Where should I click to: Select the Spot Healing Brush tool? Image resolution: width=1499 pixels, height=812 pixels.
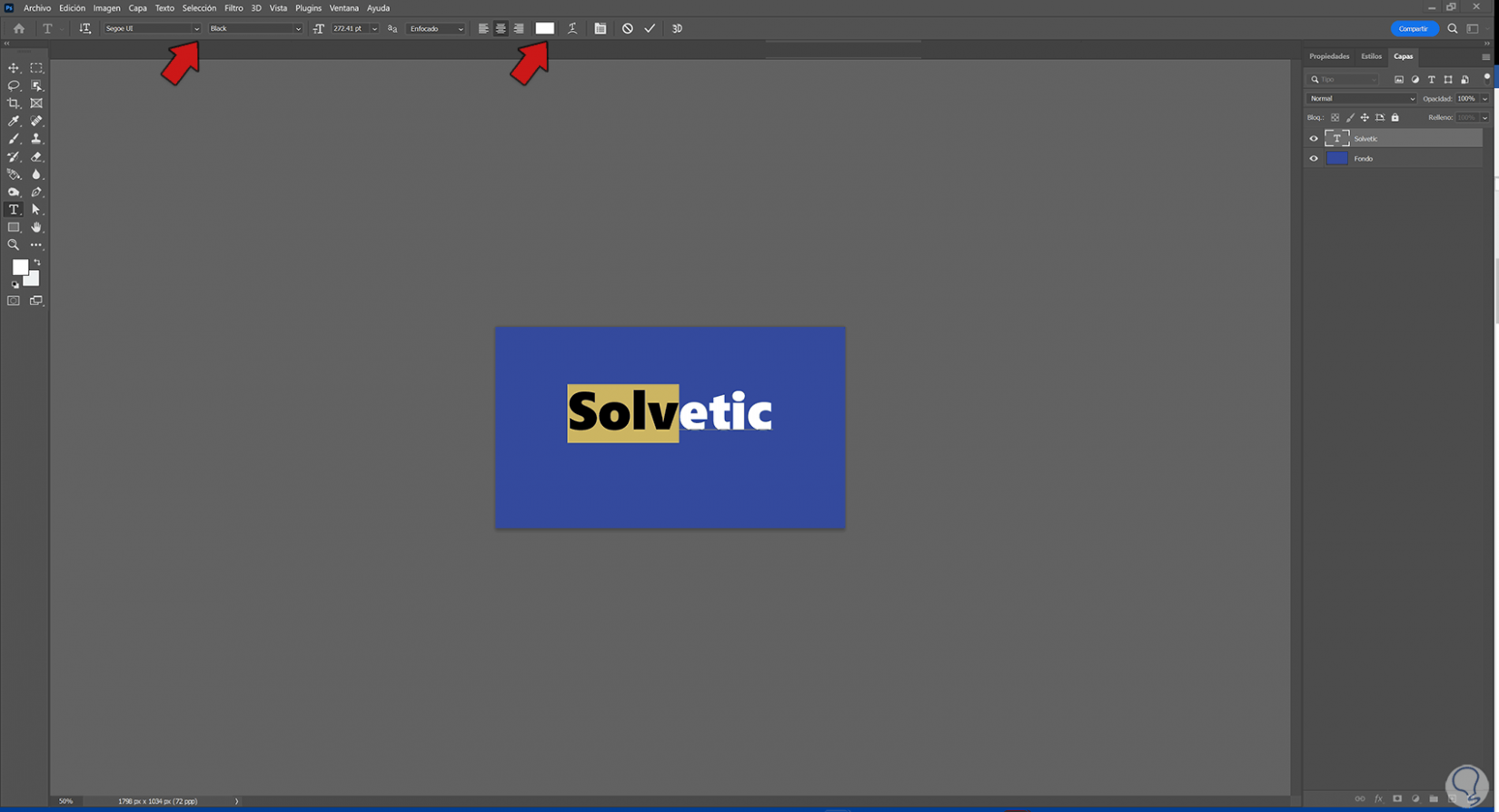tap(36, 121)
